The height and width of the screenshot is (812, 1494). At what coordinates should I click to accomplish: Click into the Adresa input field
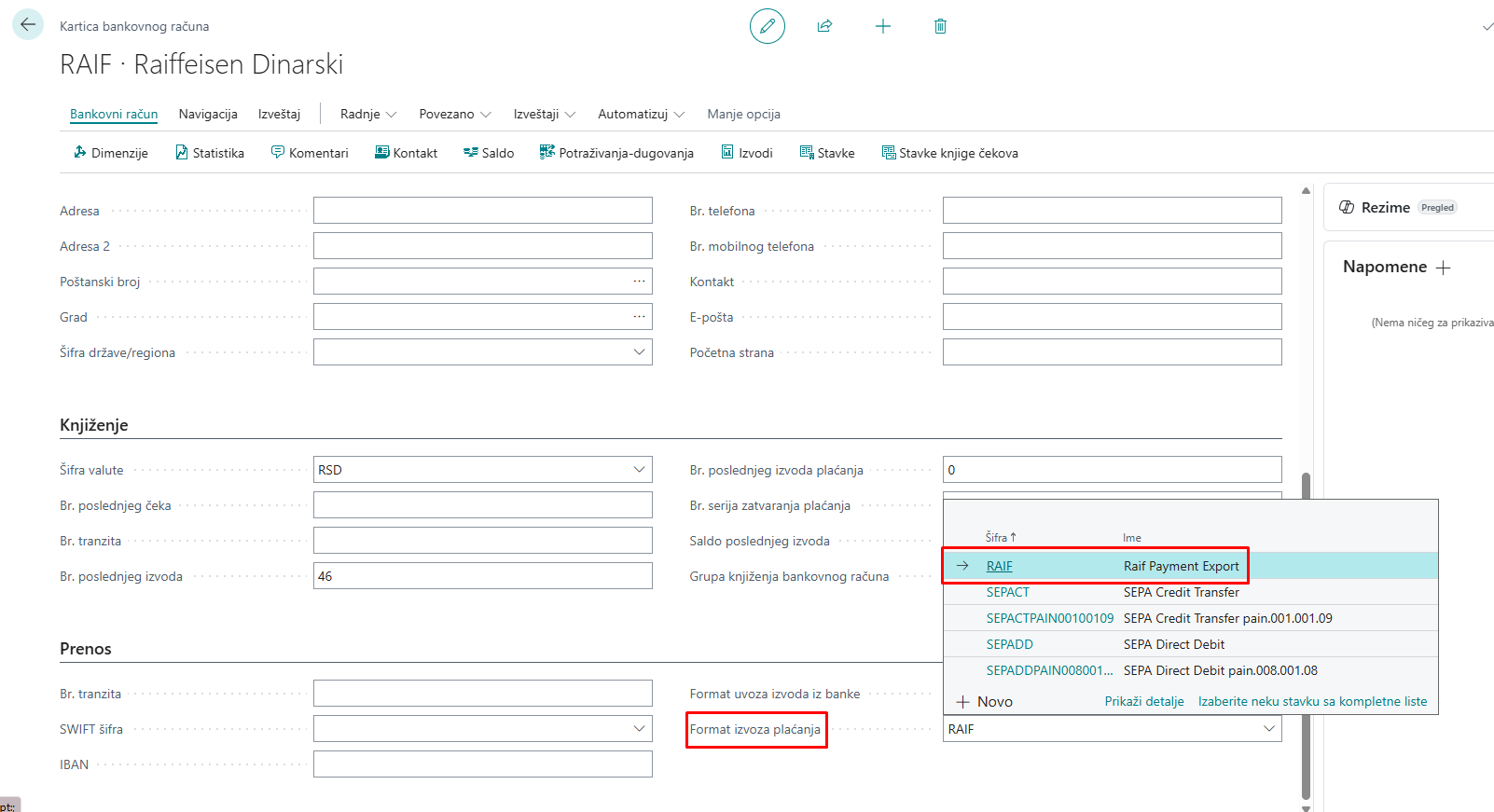pos(482,211)
